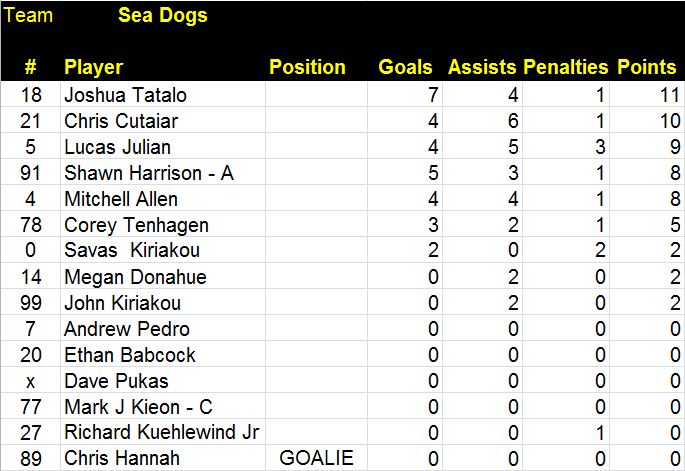Image resolution: width=685 pixels, height=471 pixels.
Task: Select the Penalties column header
Action: tap(568, 67)
